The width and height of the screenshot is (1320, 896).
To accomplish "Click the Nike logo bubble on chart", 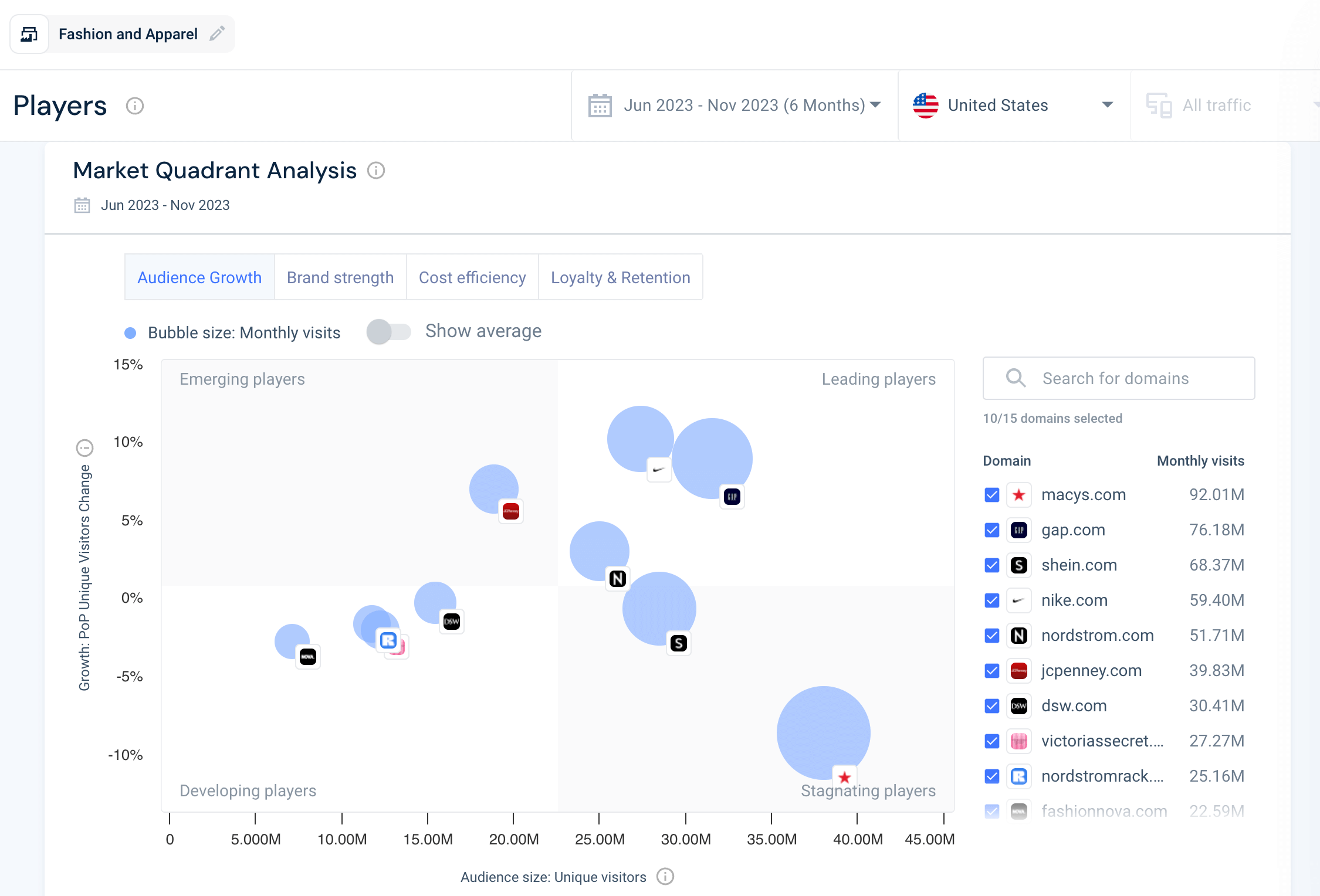I will (659, 470).
